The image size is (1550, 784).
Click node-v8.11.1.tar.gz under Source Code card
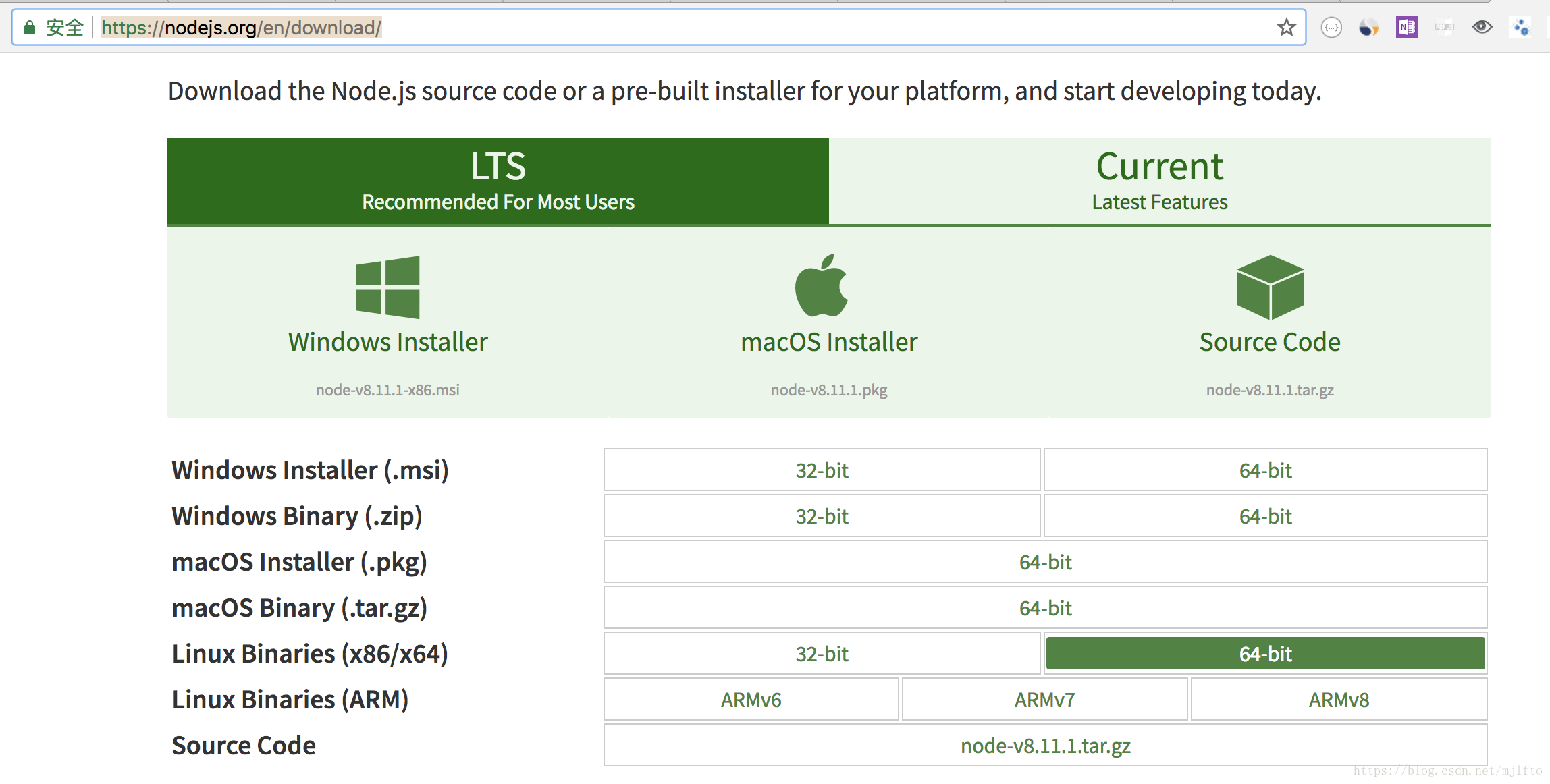[x=1270, y=390]
